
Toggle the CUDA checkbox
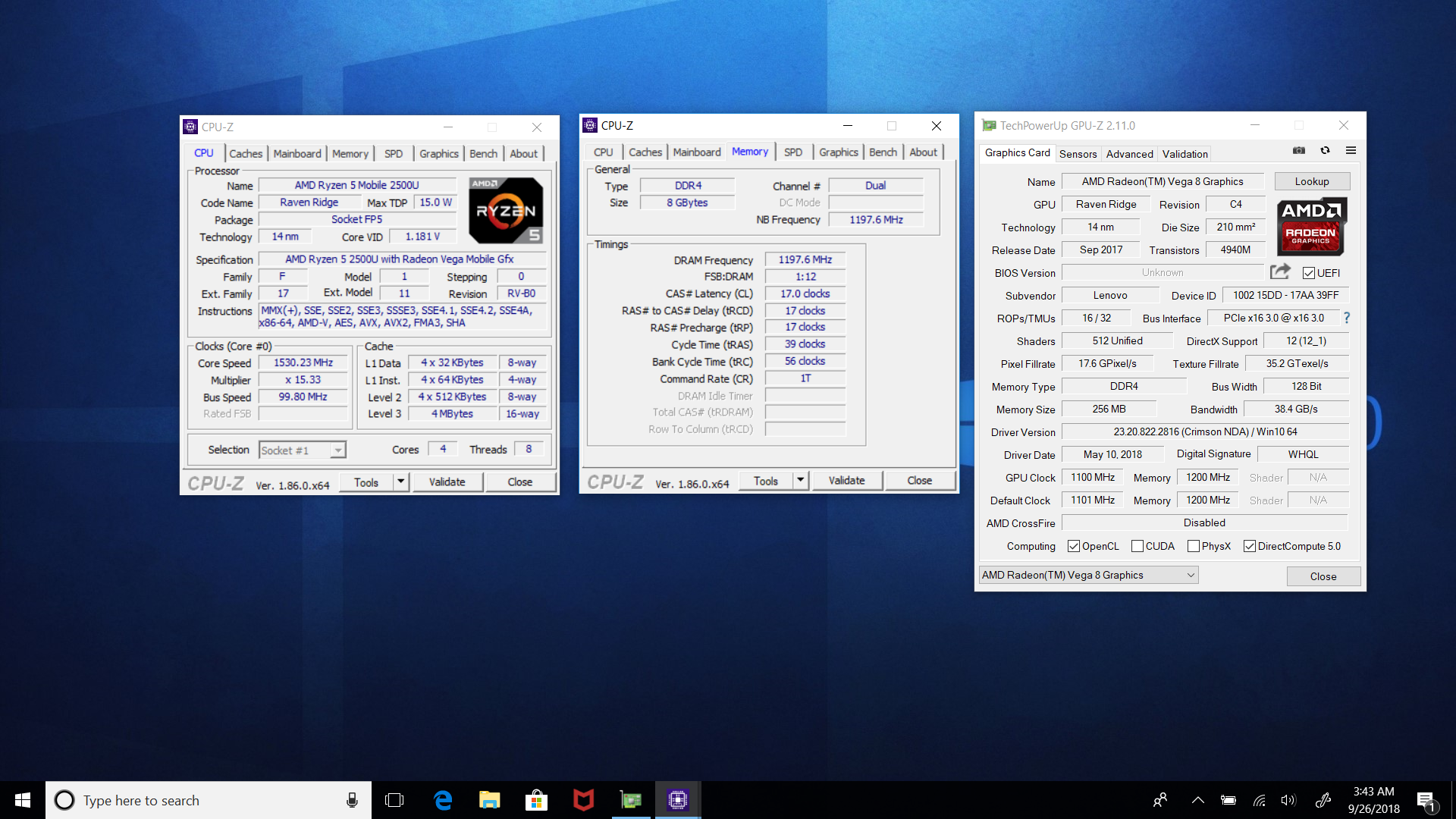coord(1137,546)
